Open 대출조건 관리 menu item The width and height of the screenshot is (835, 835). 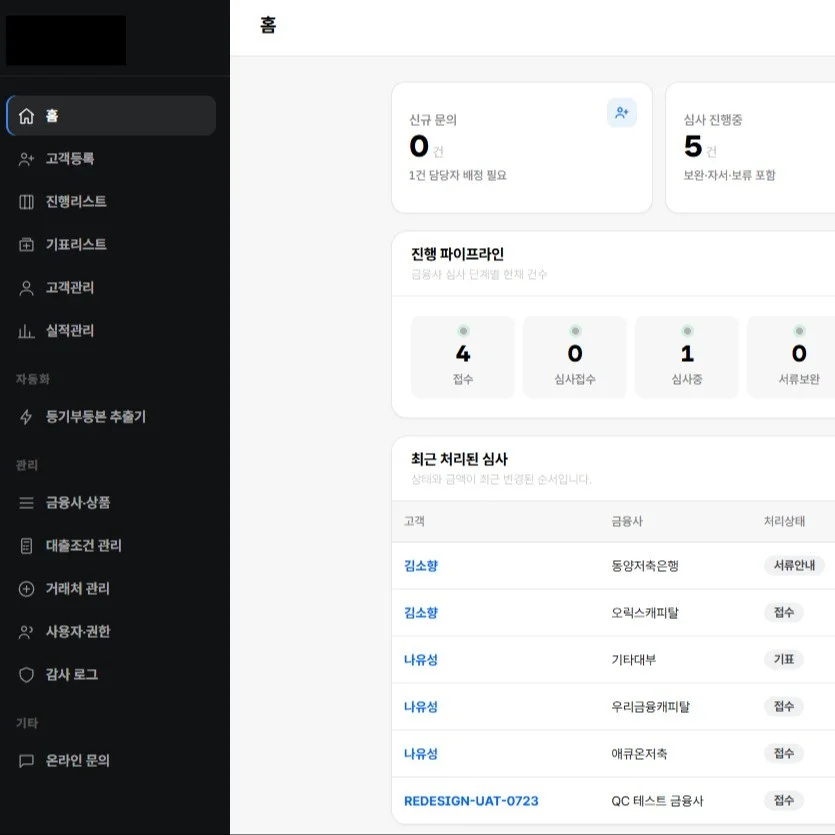click(111, 546)
